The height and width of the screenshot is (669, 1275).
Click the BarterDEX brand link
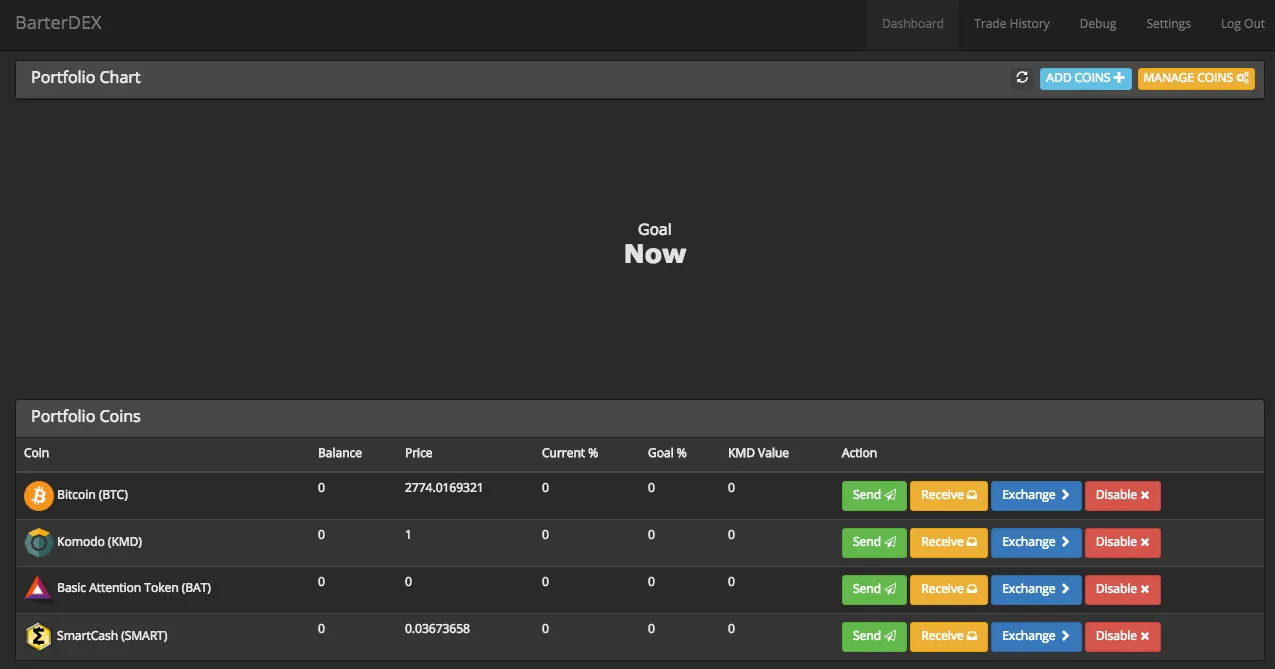click(x=59, y=23)
